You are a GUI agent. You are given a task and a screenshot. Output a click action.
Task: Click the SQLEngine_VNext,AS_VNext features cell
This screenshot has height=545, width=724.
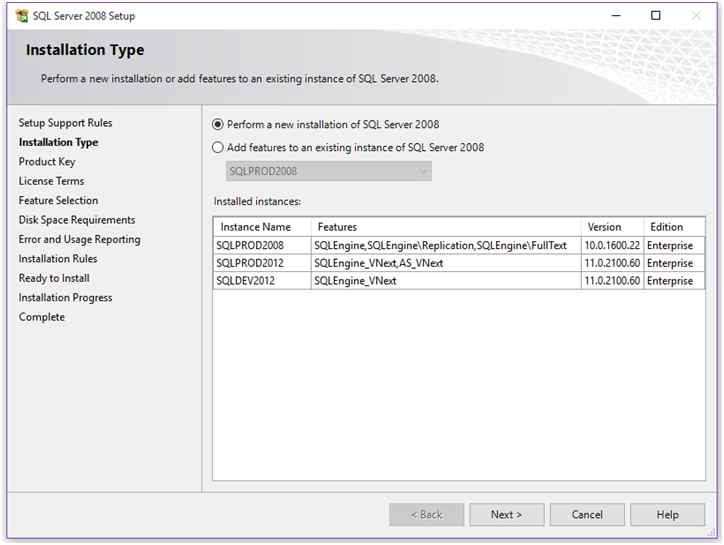click(x=446, y=263)
